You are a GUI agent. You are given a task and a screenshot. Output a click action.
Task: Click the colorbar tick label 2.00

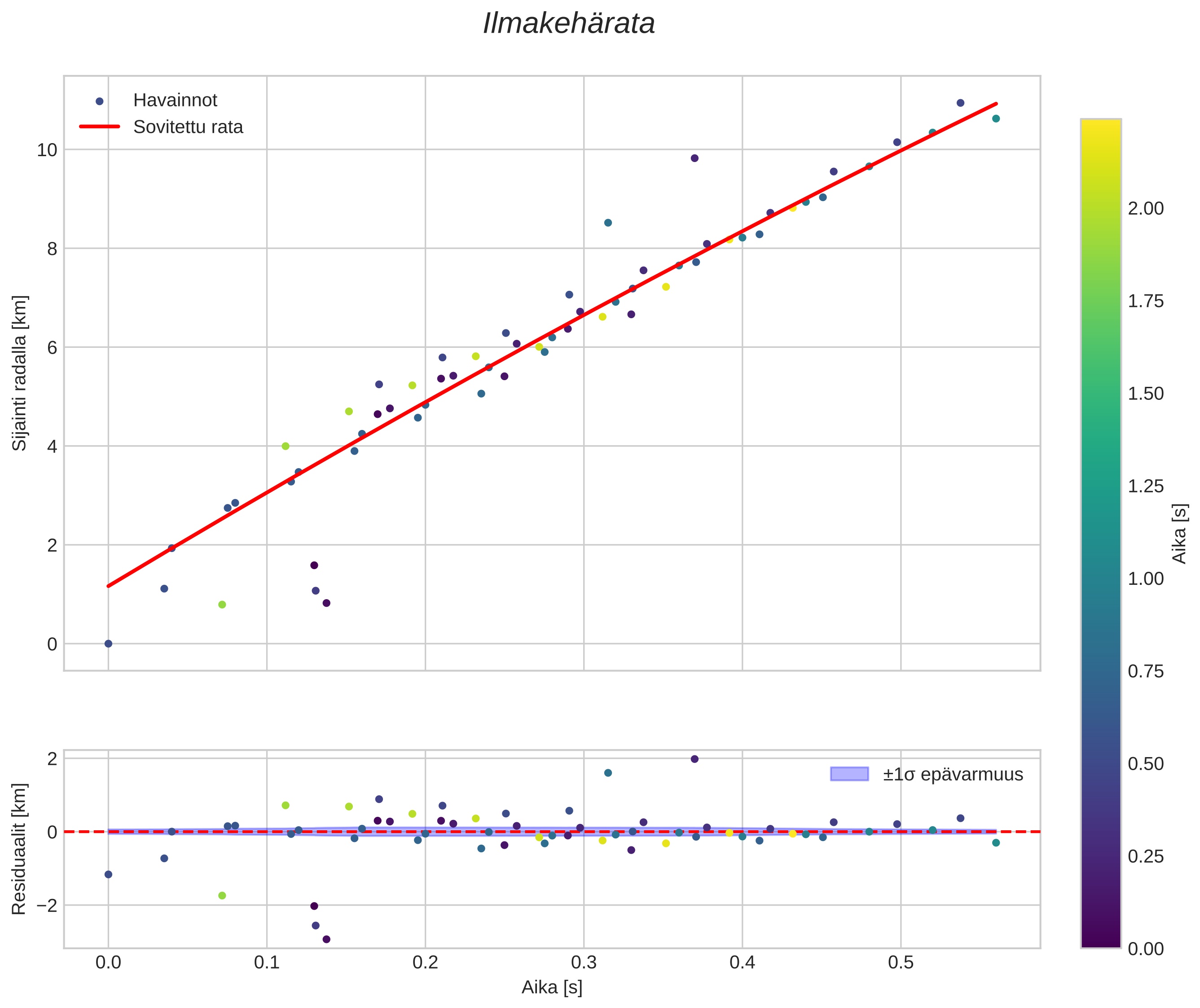point(1145,209)
